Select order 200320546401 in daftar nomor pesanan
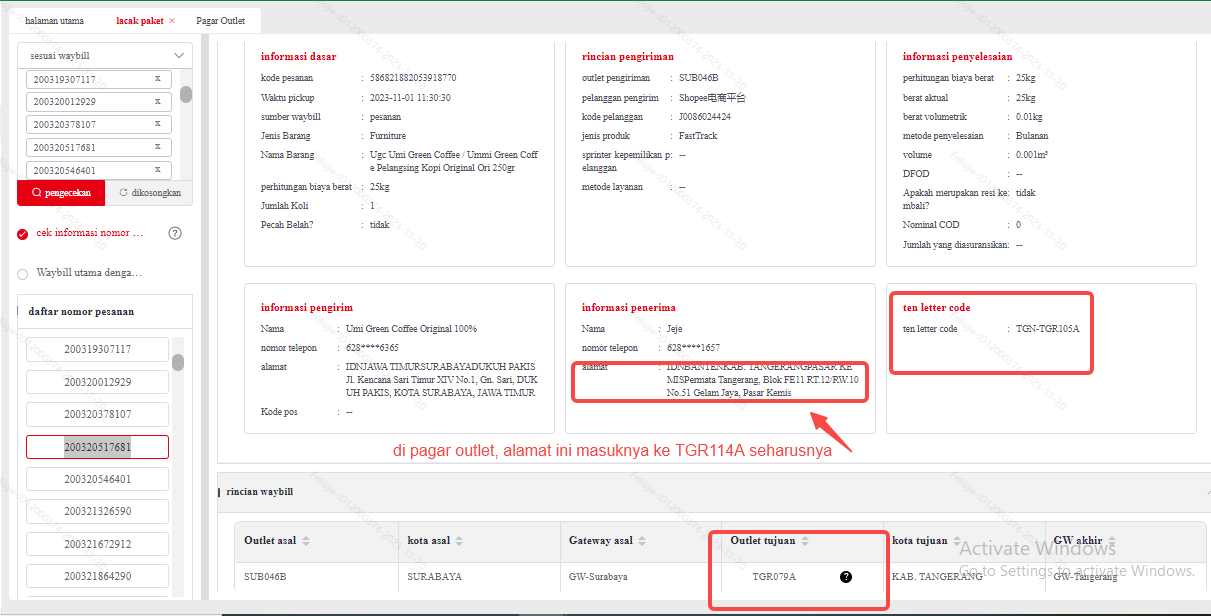The width and height of the screenshot is (1211, 616). [x=97, y=479]
